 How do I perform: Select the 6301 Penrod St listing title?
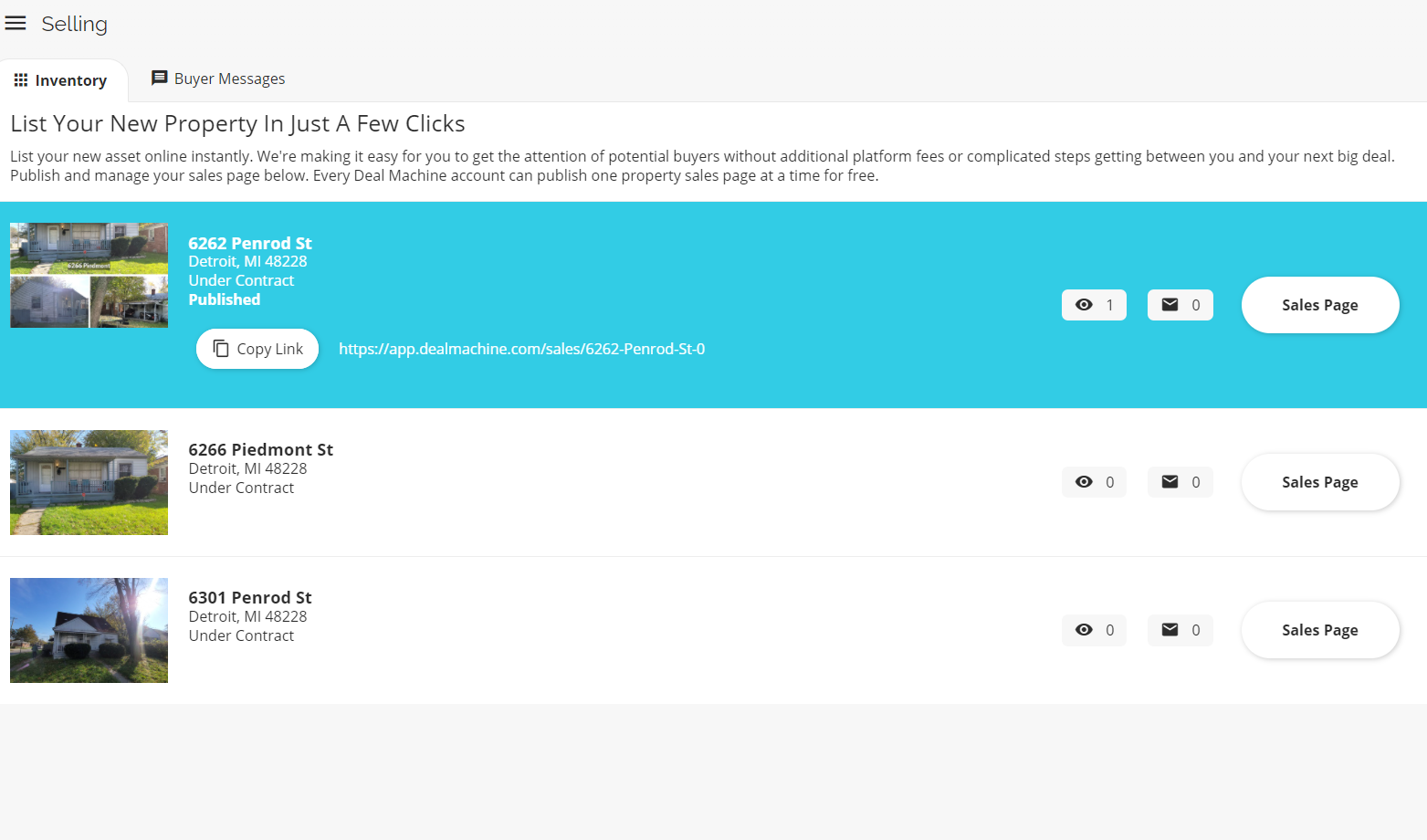(x=250, y=597)
